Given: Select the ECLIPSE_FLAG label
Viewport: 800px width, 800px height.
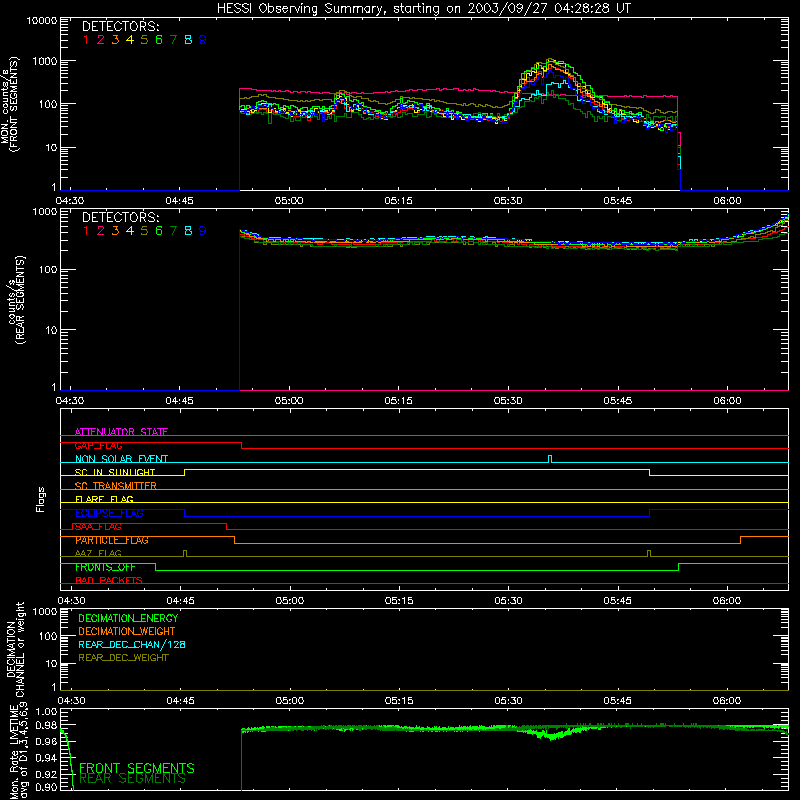Looking at the screenshot, I should click(x=109, y=513).
